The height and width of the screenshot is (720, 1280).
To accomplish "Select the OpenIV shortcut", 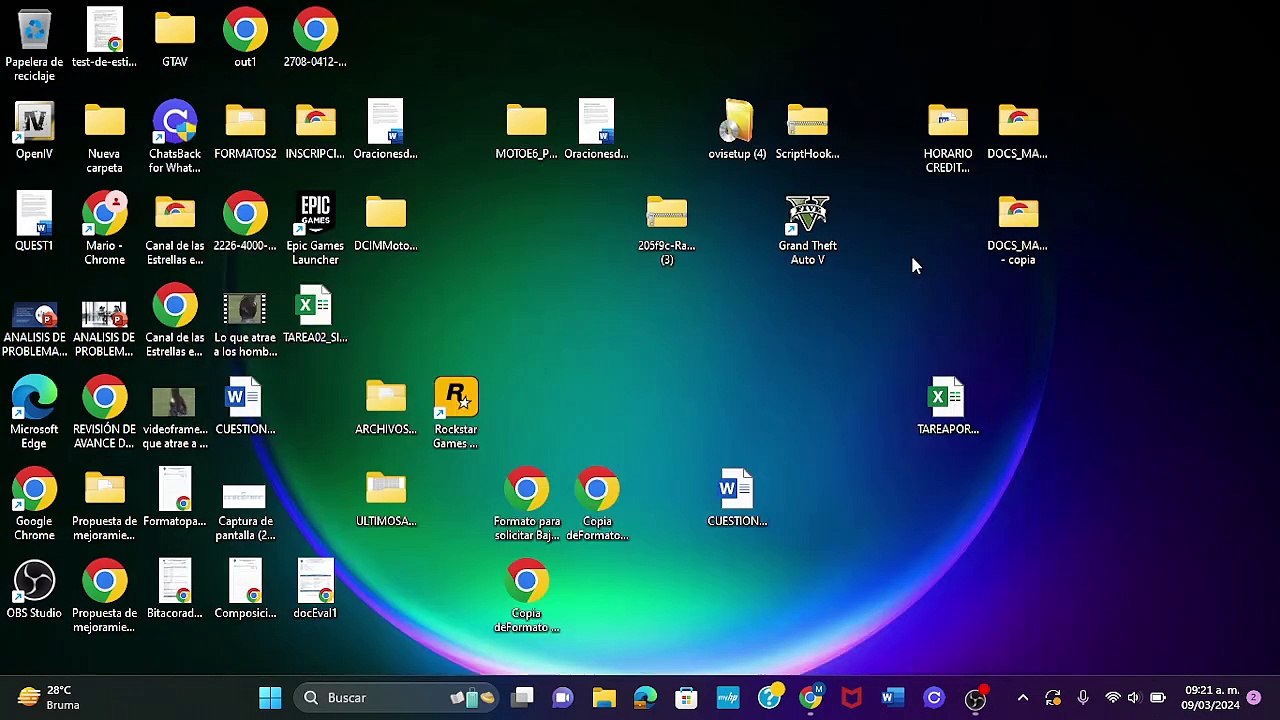I will 34,131.
